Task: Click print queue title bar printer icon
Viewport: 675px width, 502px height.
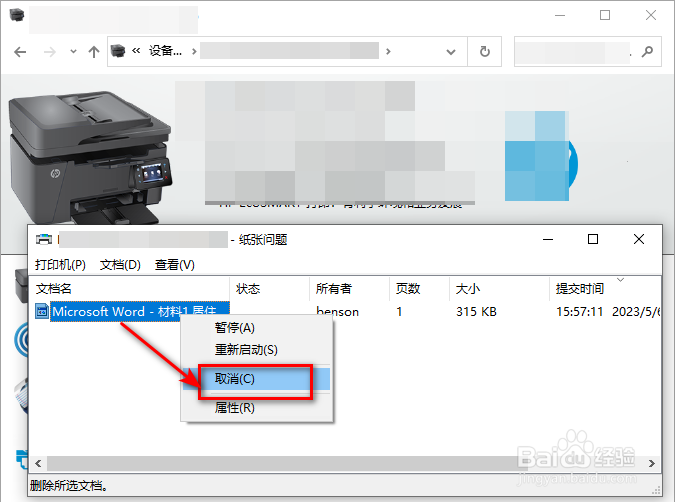Action: pyautogui.click(x=44, y=239)
